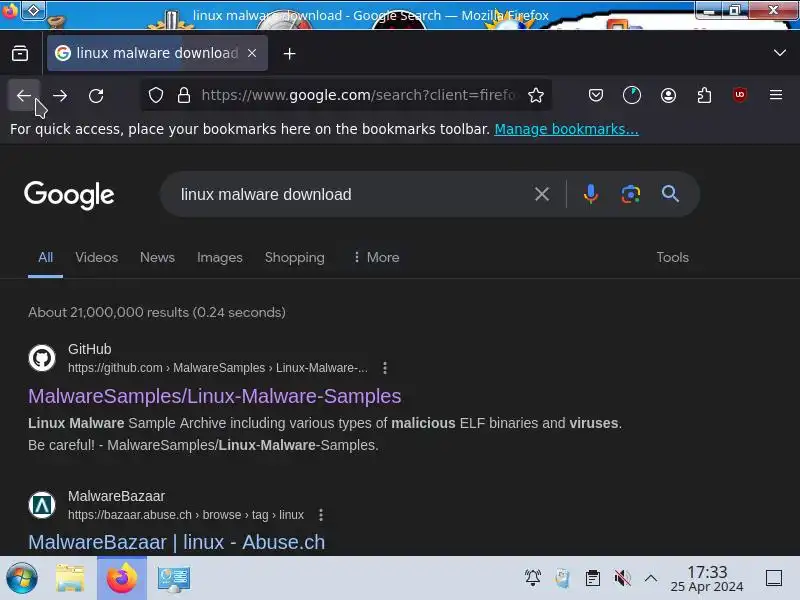
Task: Open notifications bell in tray
Action: (x=533, y=578)
